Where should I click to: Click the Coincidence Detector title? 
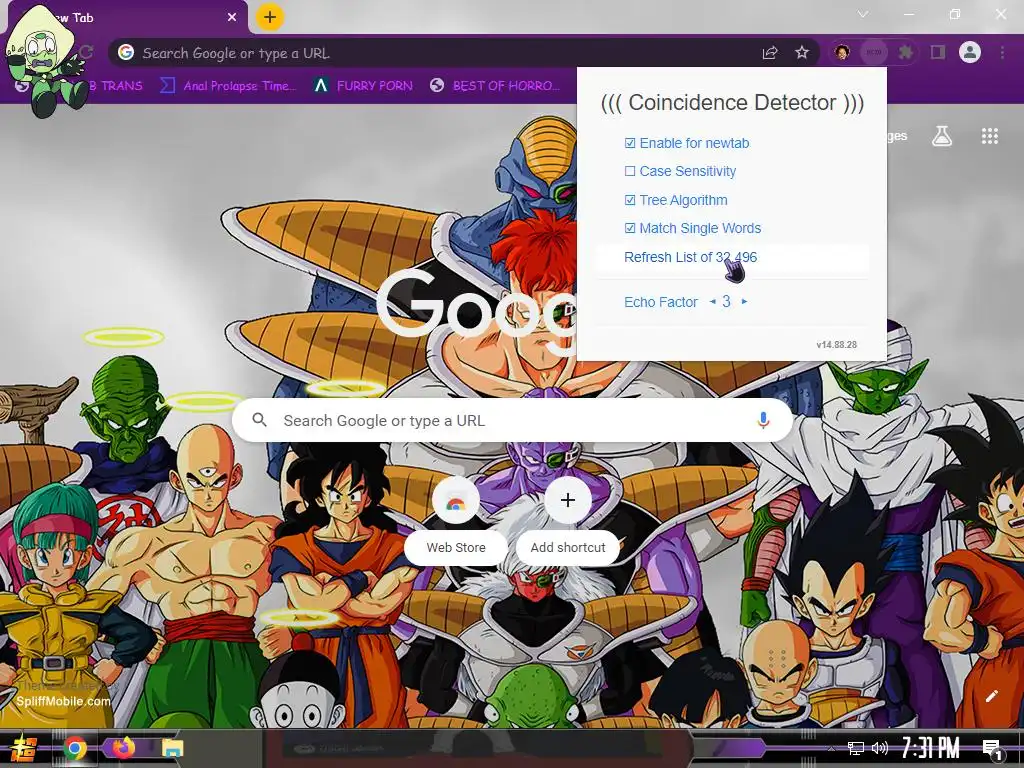tap(732, 103)
